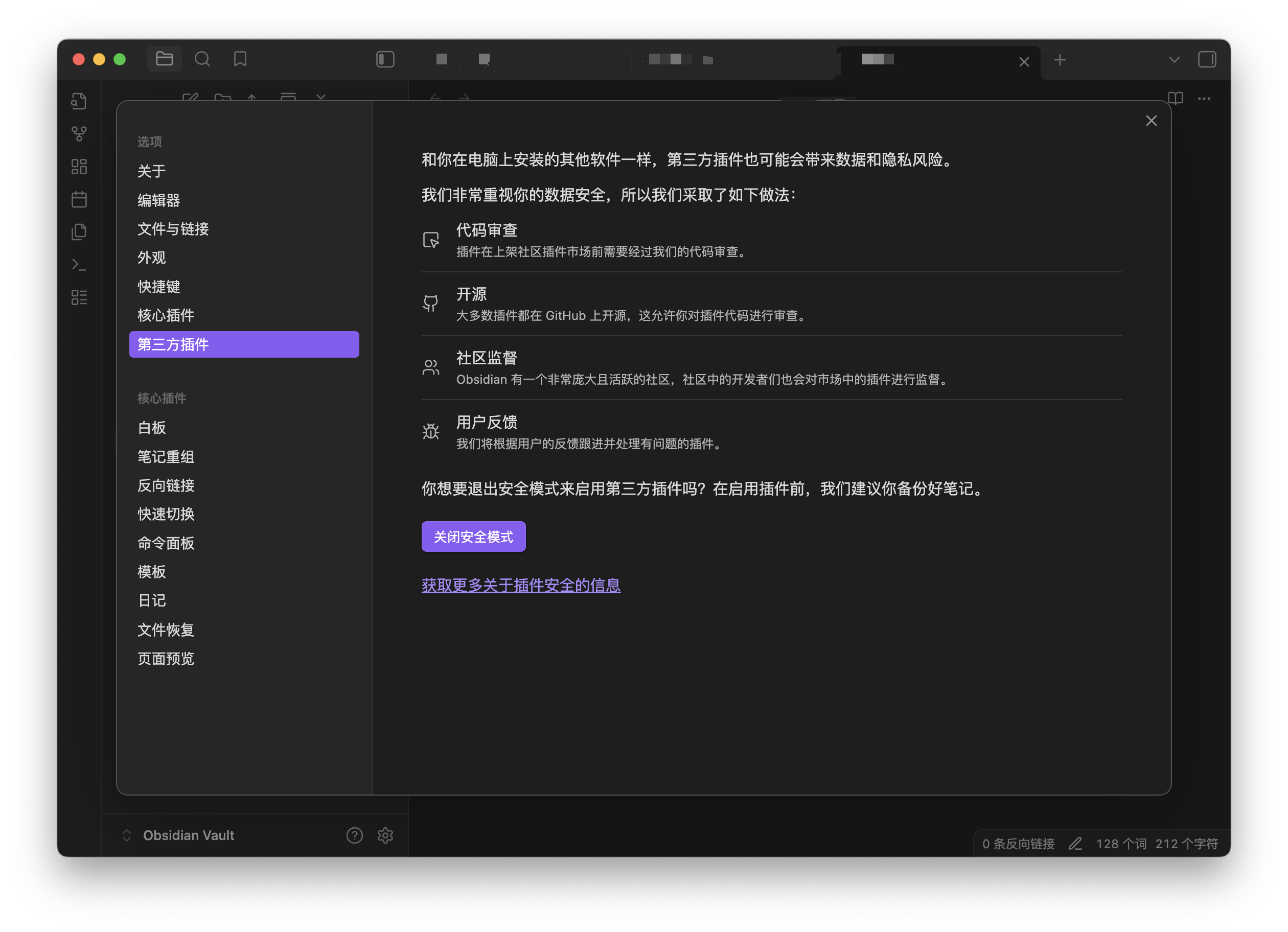The height and width of the screenshot is (932, 1288).
Task: Open the 获取更多关于插件安全的信息 link
Action: click(521, 585)
